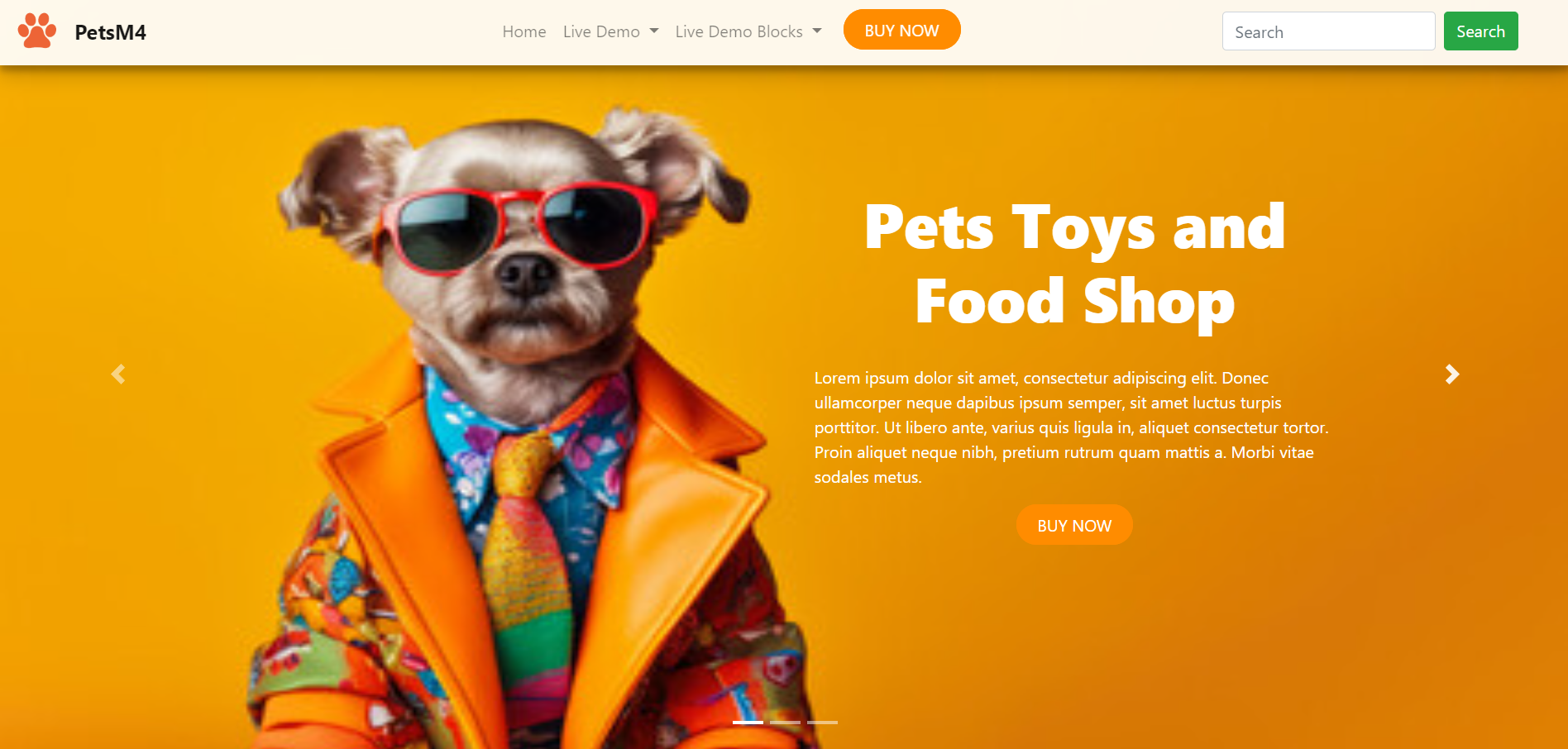
Task: Open the Home nav link
Action: coord(524,31)
